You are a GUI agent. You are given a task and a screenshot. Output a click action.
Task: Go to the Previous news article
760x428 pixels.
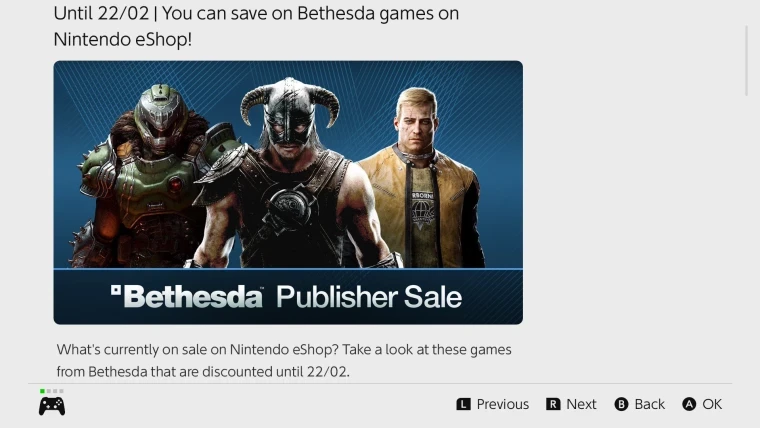tap(503, 404)
